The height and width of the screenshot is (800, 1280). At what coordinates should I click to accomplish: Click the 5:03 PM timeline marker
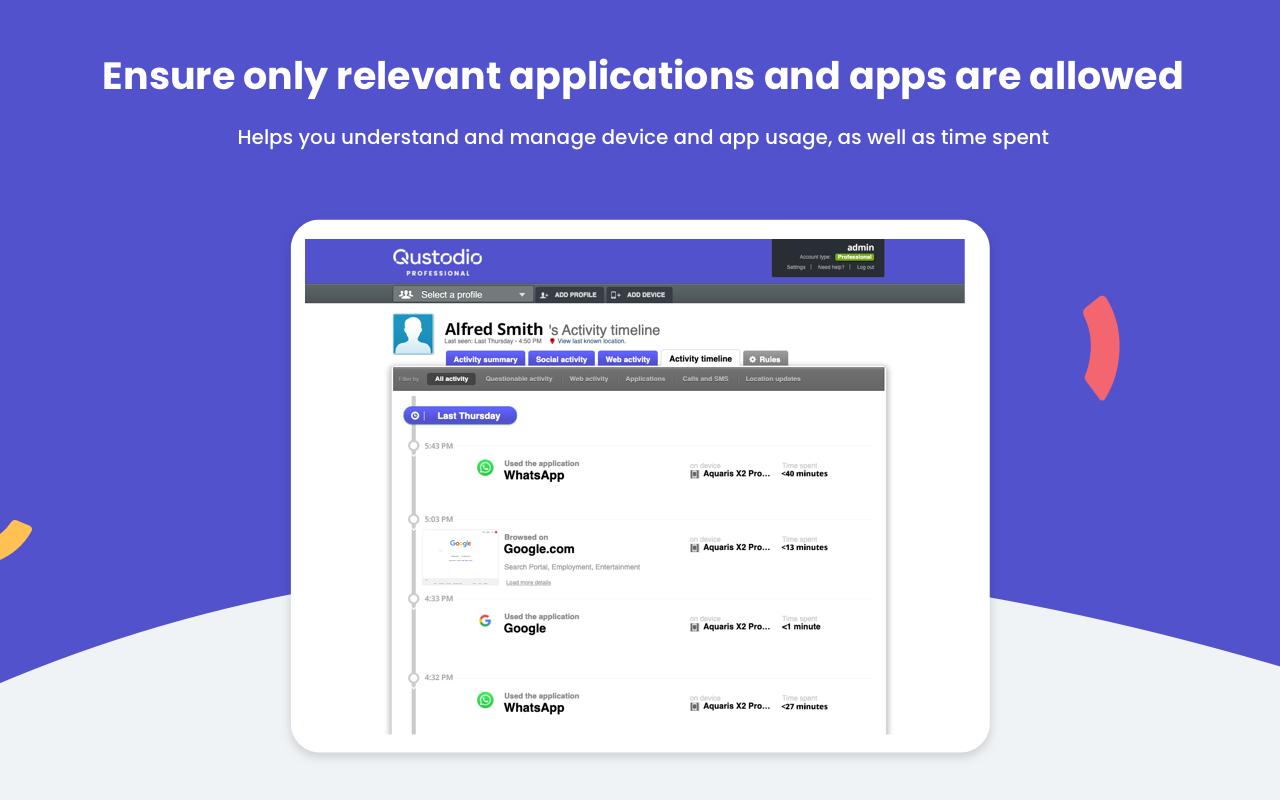click(414, 519)
